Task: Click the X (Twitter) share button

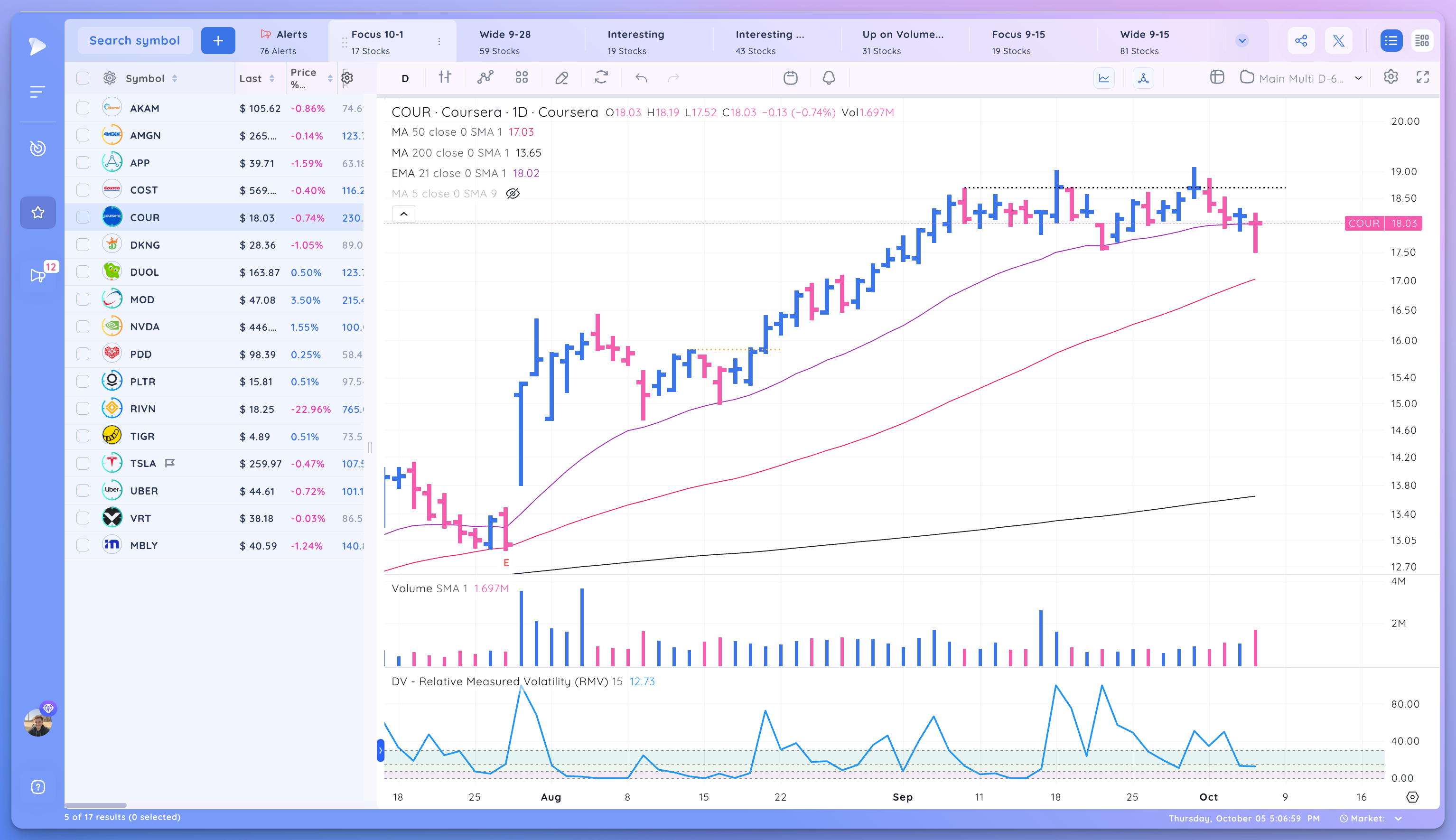Action: 1338,40
